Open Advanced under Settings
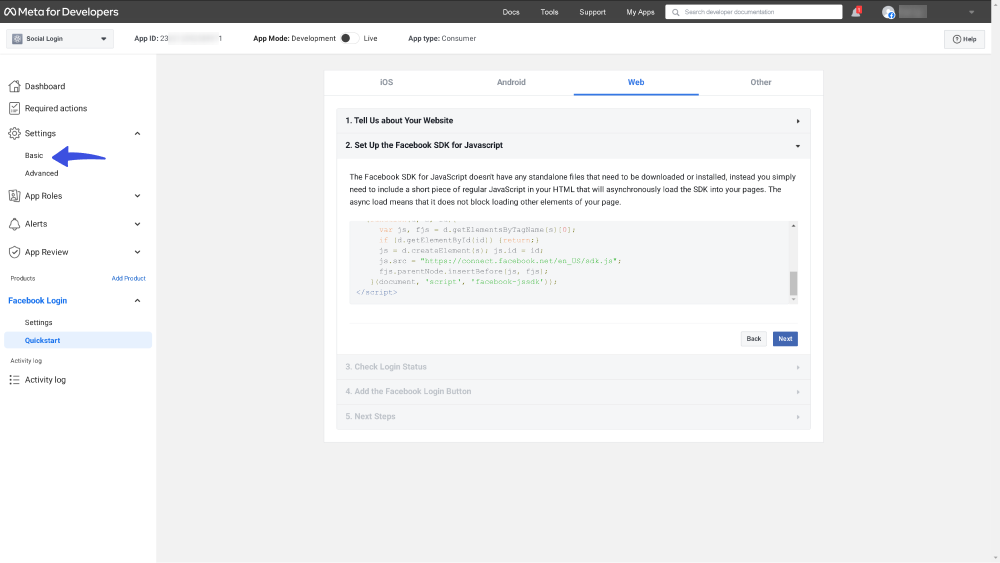 coord(41,173)
